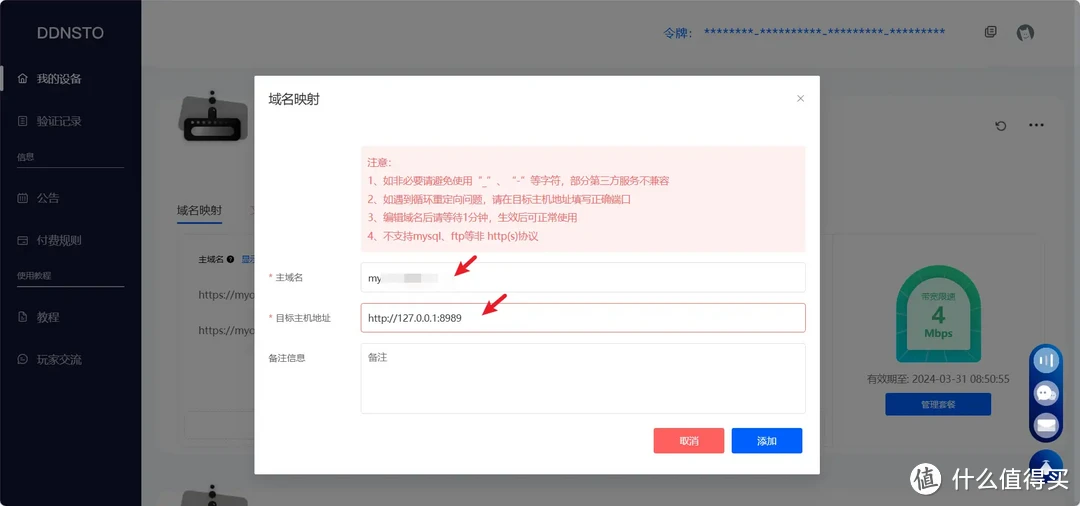The image size is (1080, 506).
Task: Open the three-dot more options menu
Action: 1037,125
